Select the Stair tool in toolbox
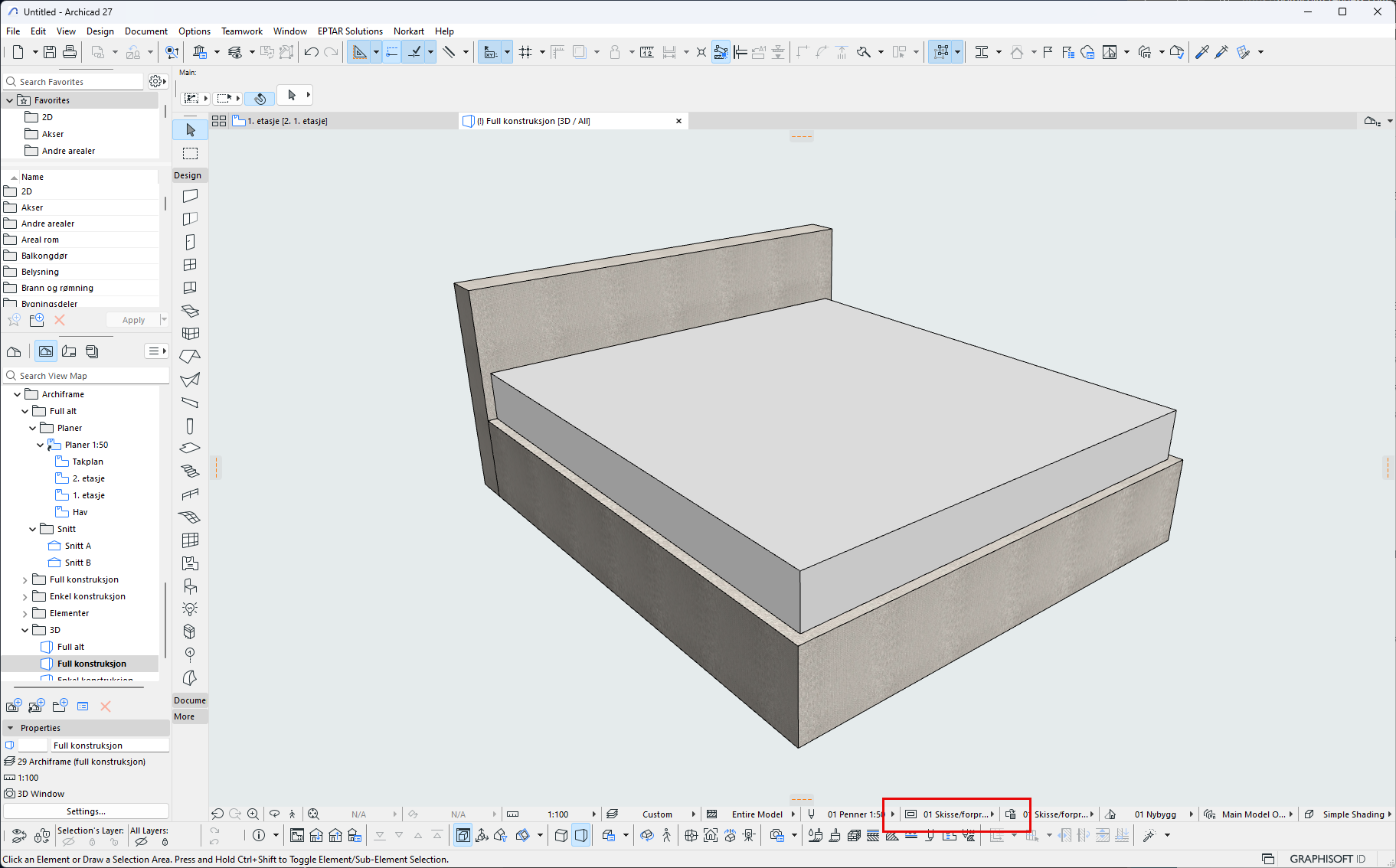 point(191,471)
